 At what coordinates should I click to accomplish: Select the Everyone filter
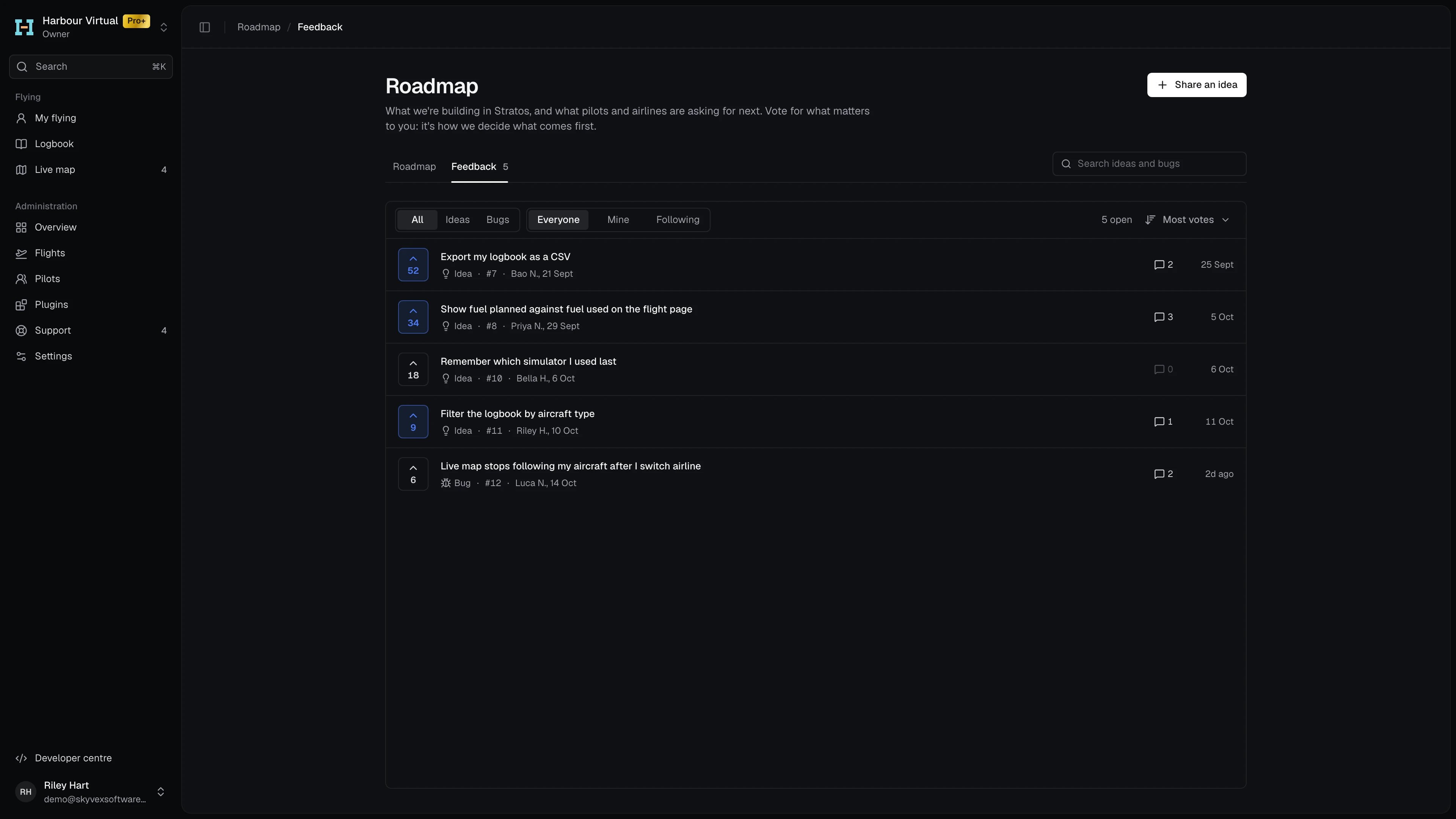click(x=558, y=220)
